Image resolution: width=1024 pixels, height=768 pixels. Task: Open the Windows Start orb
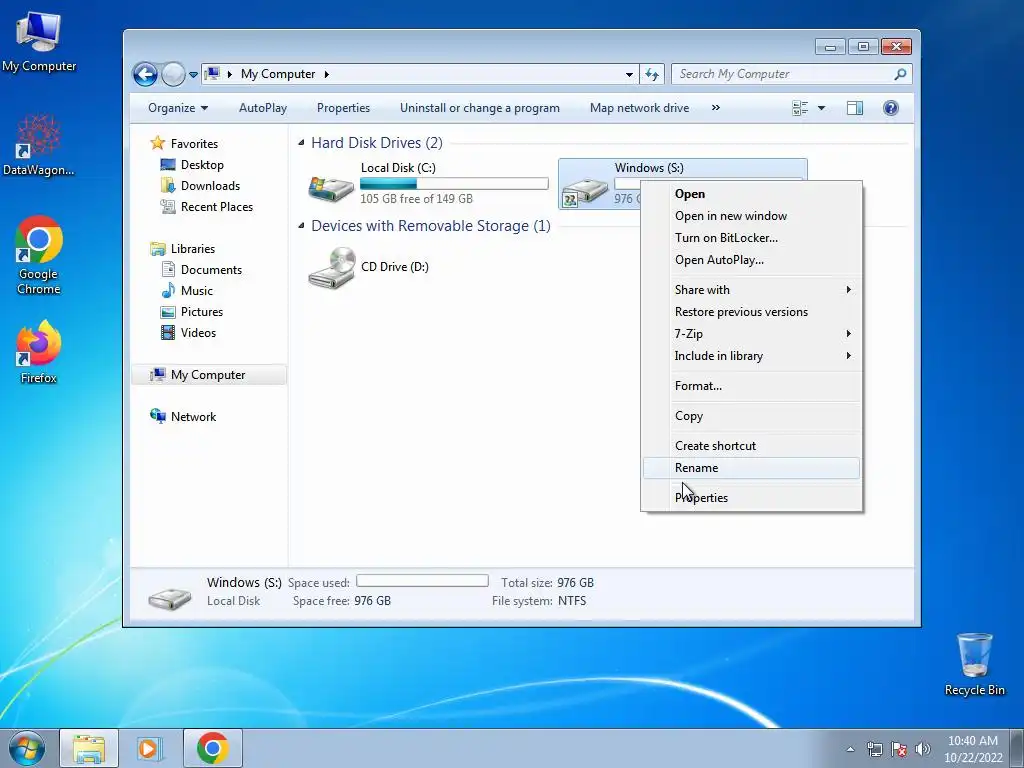pos(27,748)
